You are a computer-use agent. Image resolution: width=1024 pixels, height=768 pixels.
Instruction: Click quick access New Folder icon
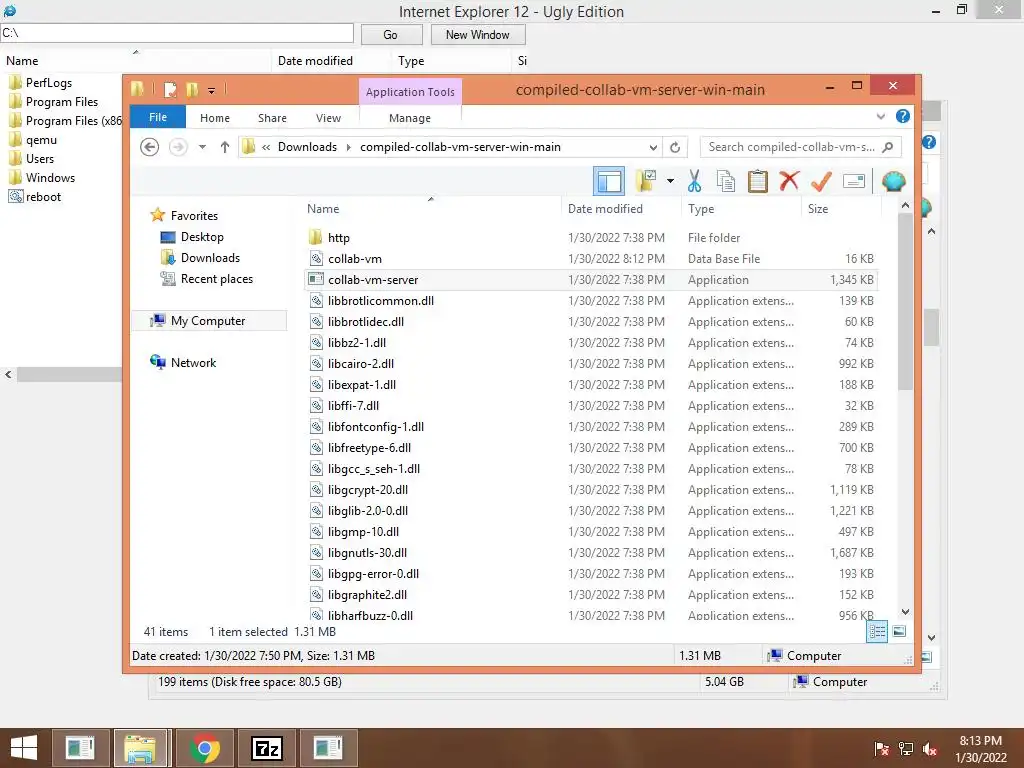(x=192, y=89)
